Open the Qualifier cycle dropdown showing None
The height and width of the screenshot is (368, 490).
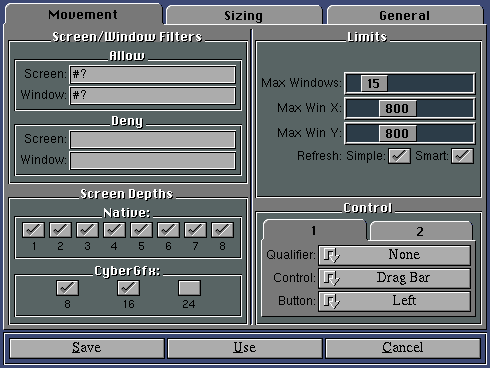(x=394, y=255)
